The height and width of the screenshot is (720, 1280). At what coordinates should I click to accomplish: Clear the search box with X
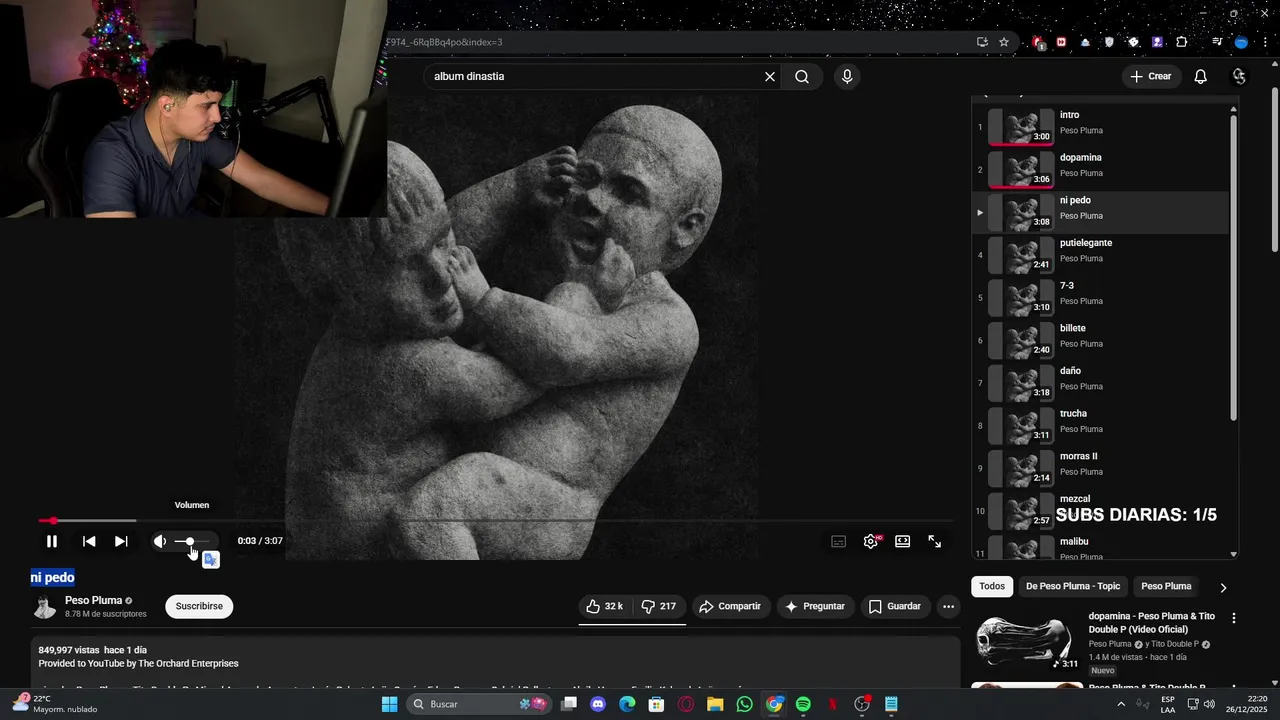pos(770,76)
